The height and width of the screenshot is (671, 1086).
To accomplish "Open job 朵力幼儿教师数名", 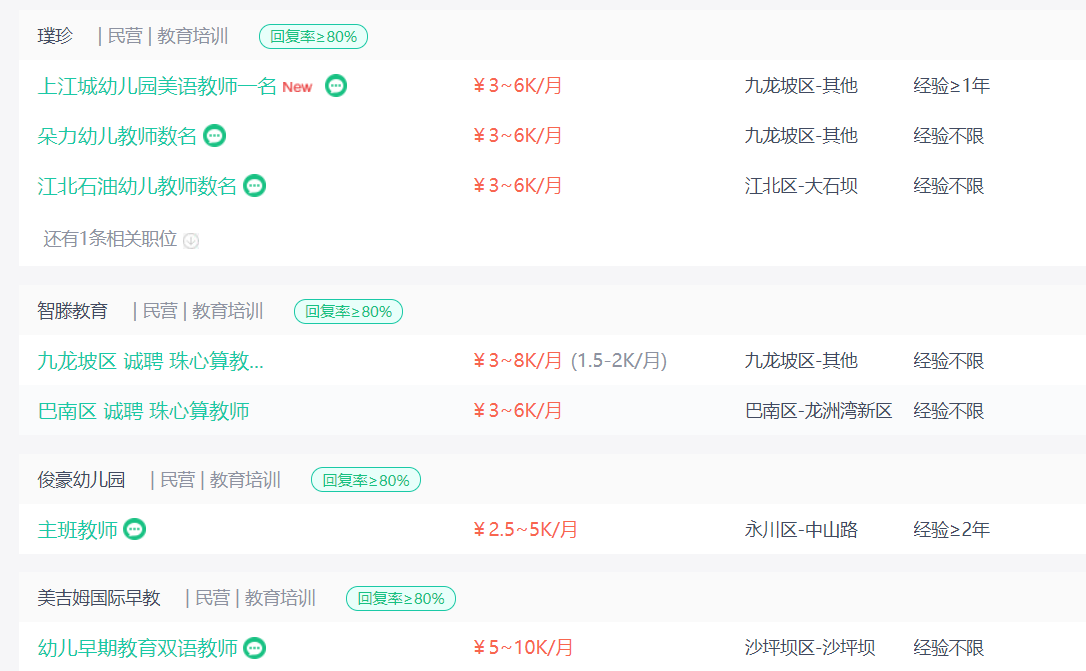I will click(117, 136).
